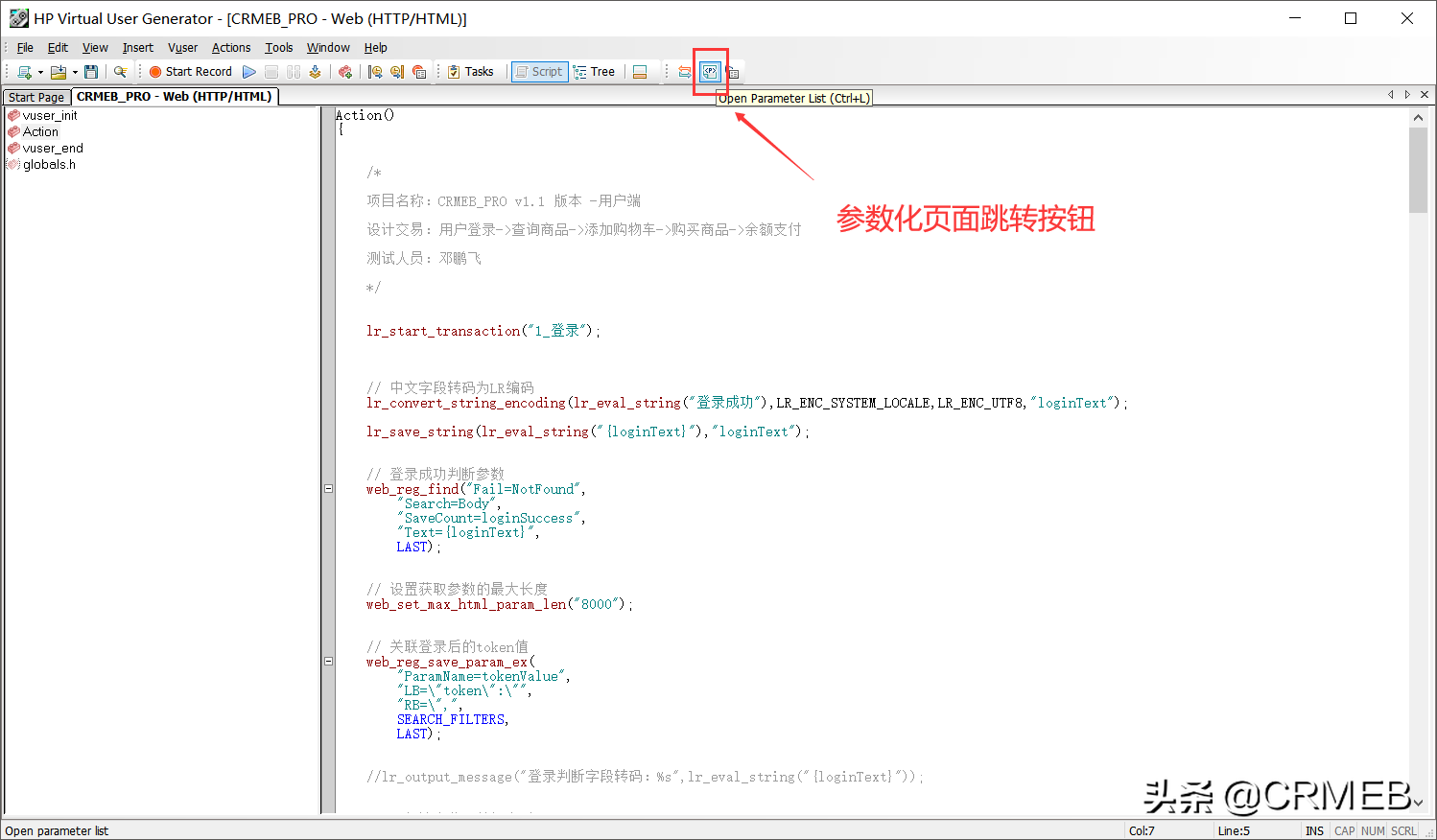Open the Insert menu
Screen dimensions: 1437x840
137,47
